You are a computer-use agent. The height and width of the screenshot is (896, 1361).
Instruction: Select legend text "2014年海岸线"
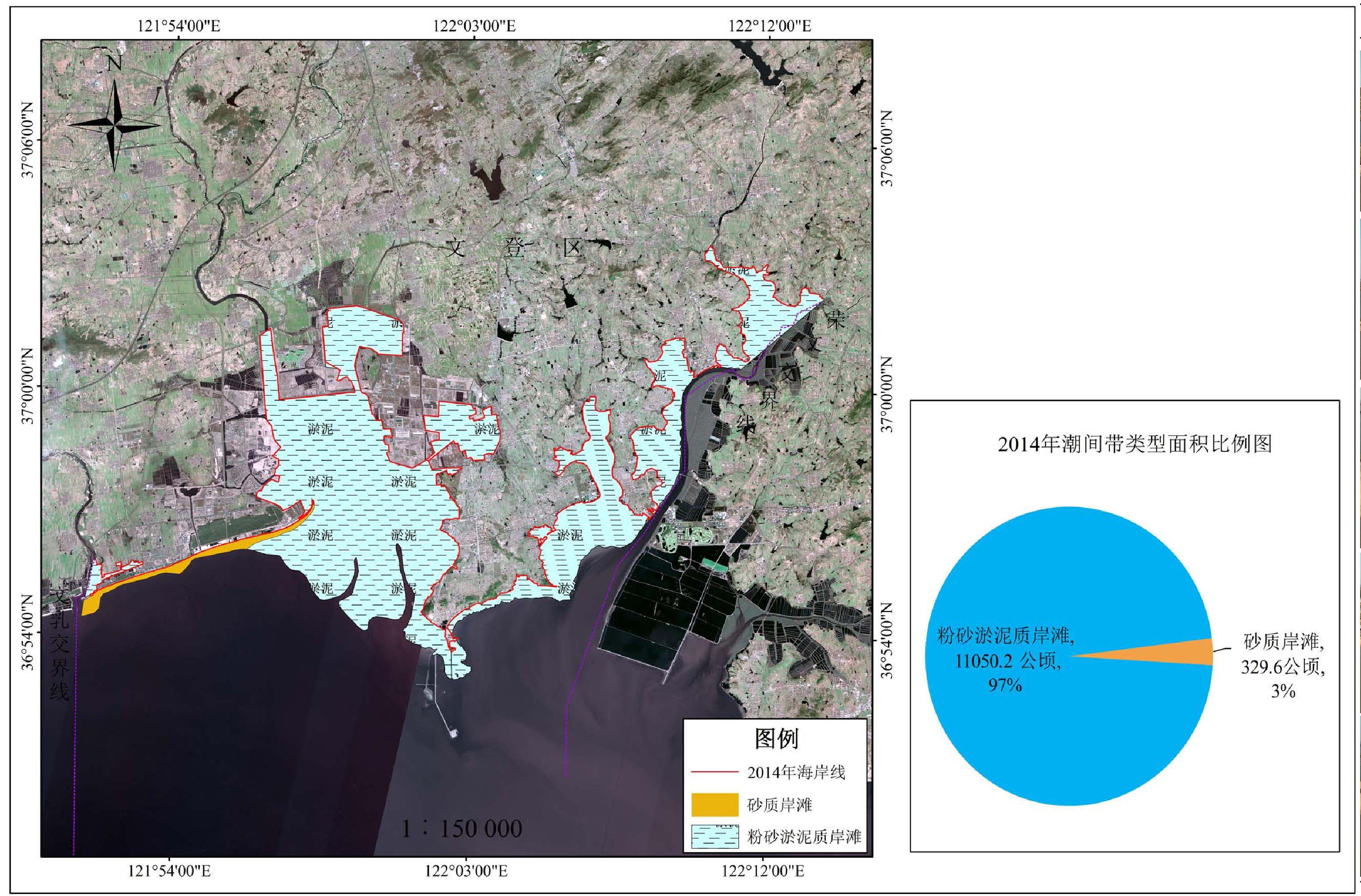(796, 773)
